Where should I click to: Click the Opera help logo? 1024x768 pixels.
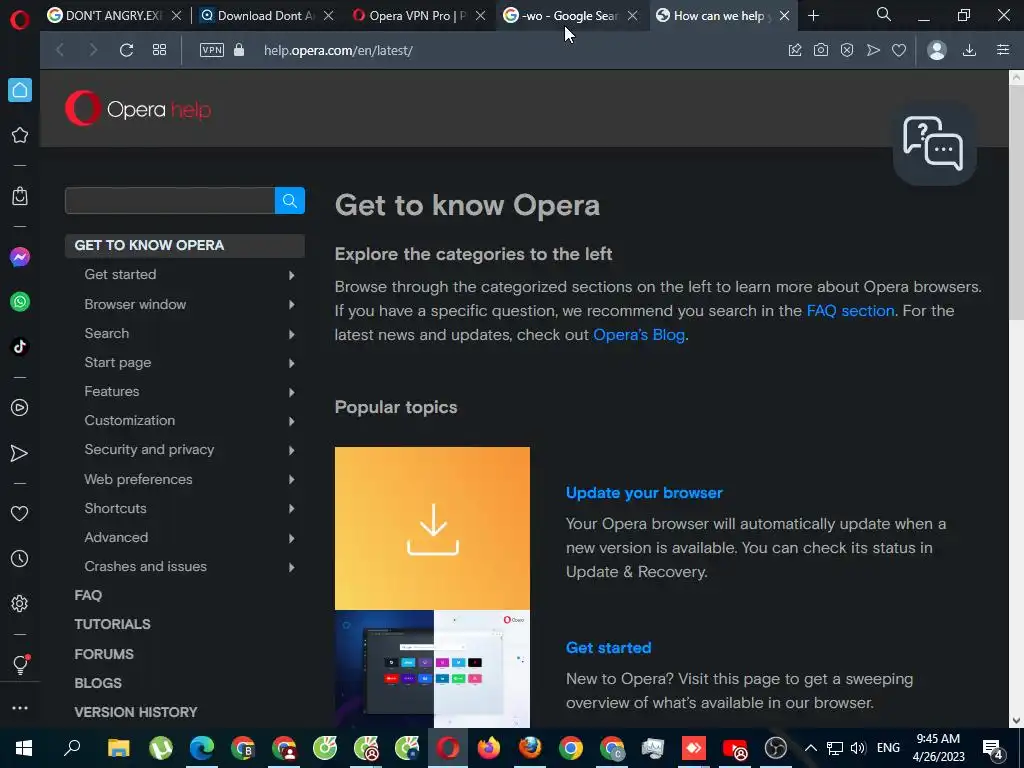(x=138, y=108)
